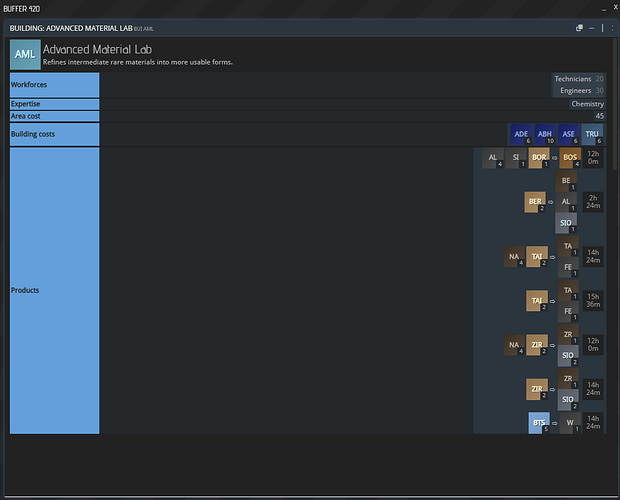Screen dimensions: 620x500
Task: Click the 12h 0m duration for BOS recipe
Action: pyautogui.click(x=593, y=158)
